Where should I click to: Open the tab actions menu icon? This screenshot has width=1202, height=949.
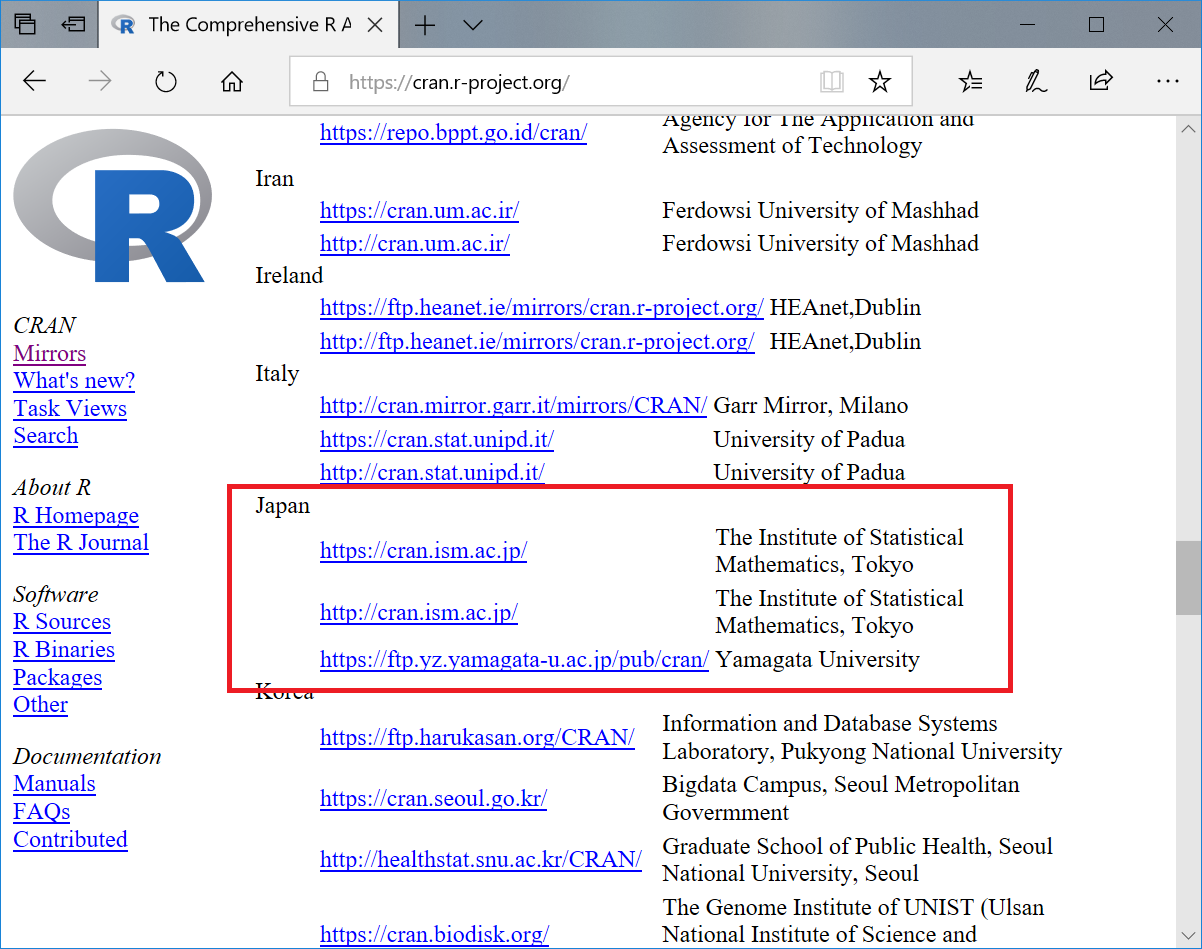(x=25, y=25)
